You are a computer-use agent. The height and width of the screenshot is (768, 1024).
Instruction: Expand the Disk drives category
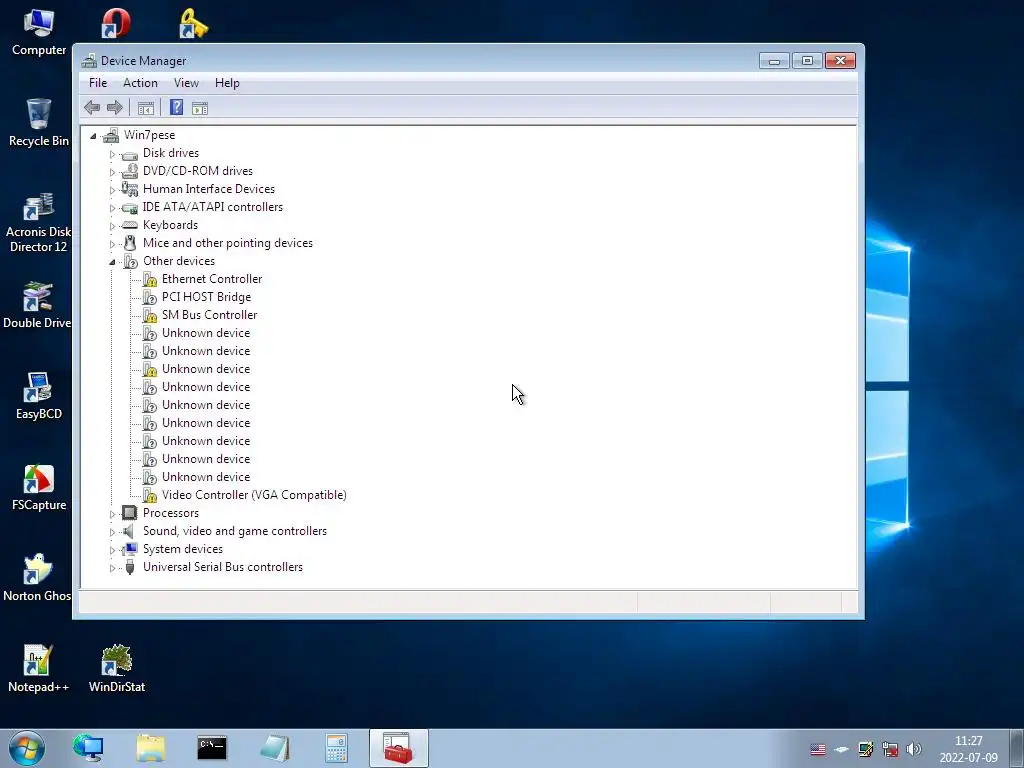pyautogui.click(x=112, y=154)
